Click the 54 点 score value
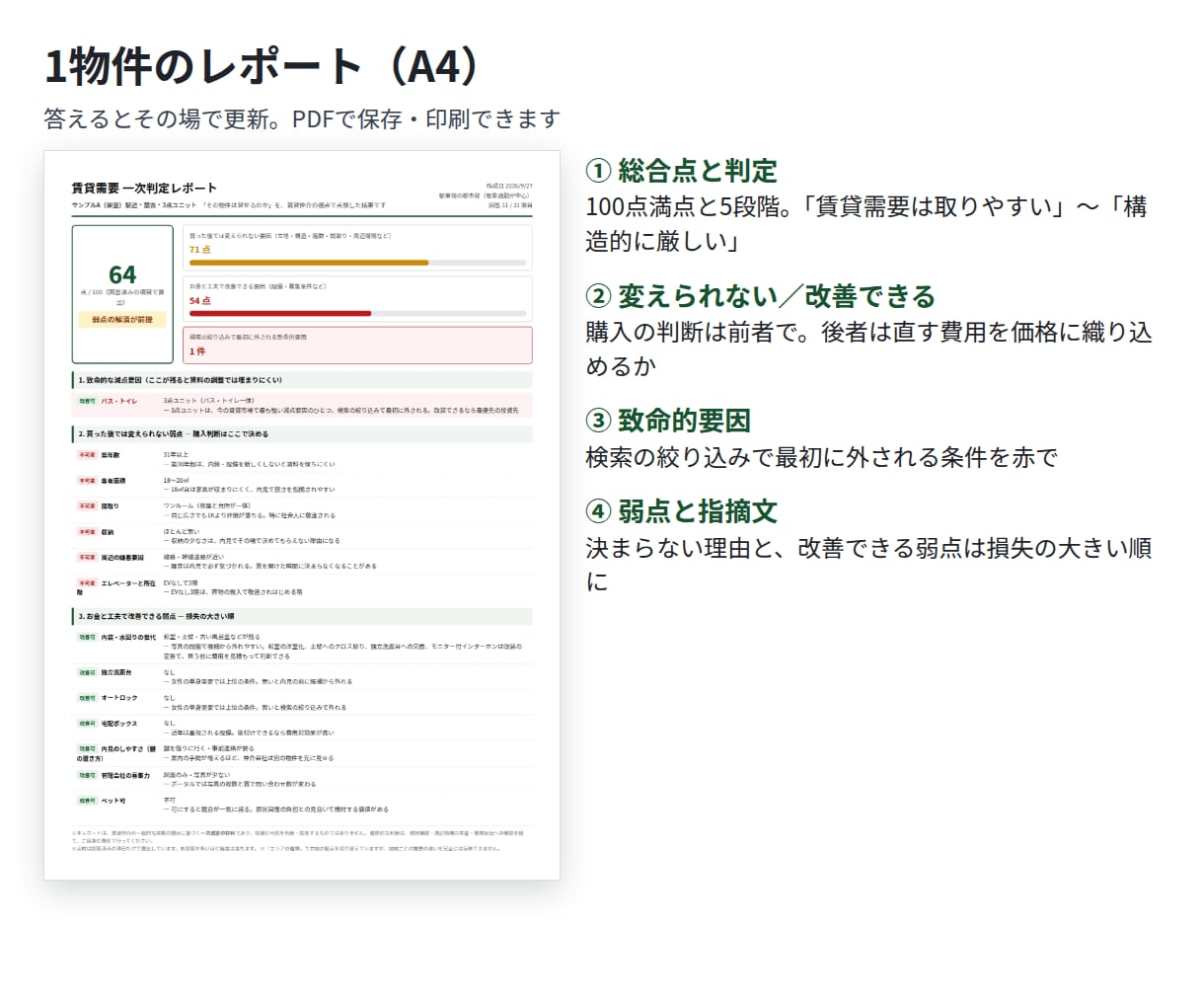This screenshot has width=1204, height=1003. point(199,301)
